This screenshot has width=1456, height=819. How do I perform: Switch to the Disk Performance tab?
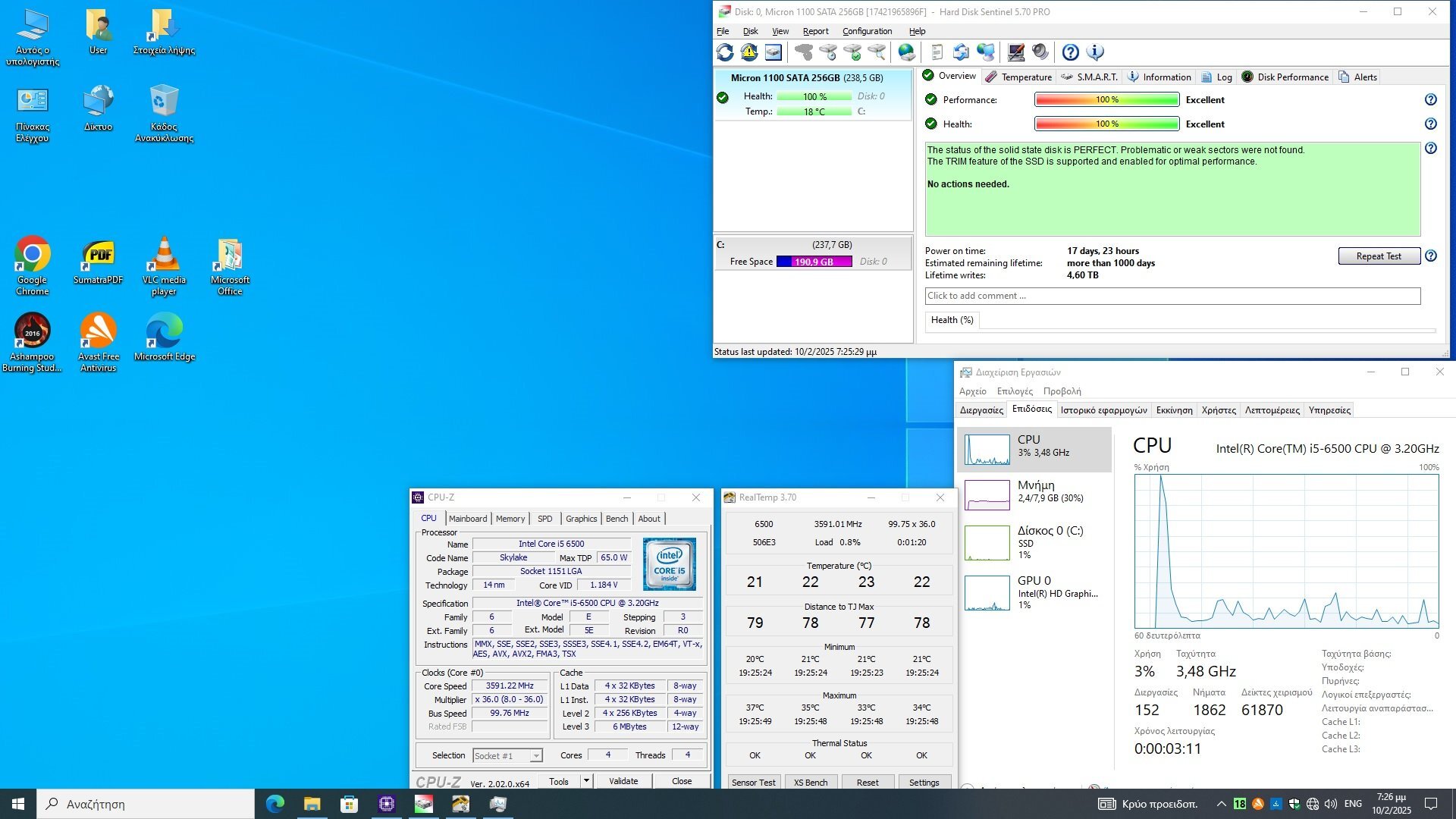click(x=1285, y=77)
